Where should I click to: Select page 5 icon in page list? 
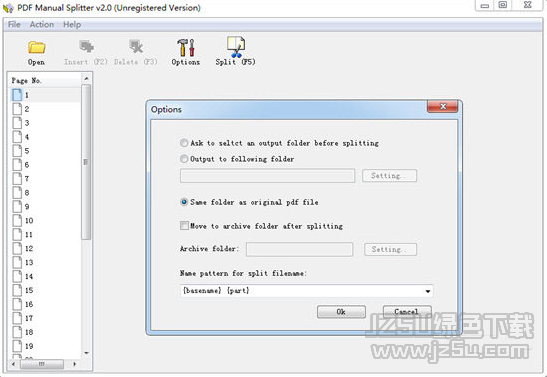pos(17,151)
